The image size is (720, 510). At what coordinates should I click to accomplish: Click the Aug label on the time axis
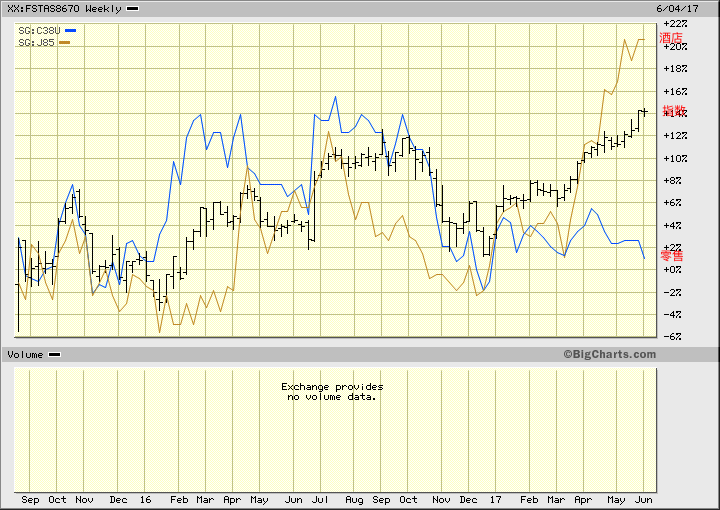[354, 498]
